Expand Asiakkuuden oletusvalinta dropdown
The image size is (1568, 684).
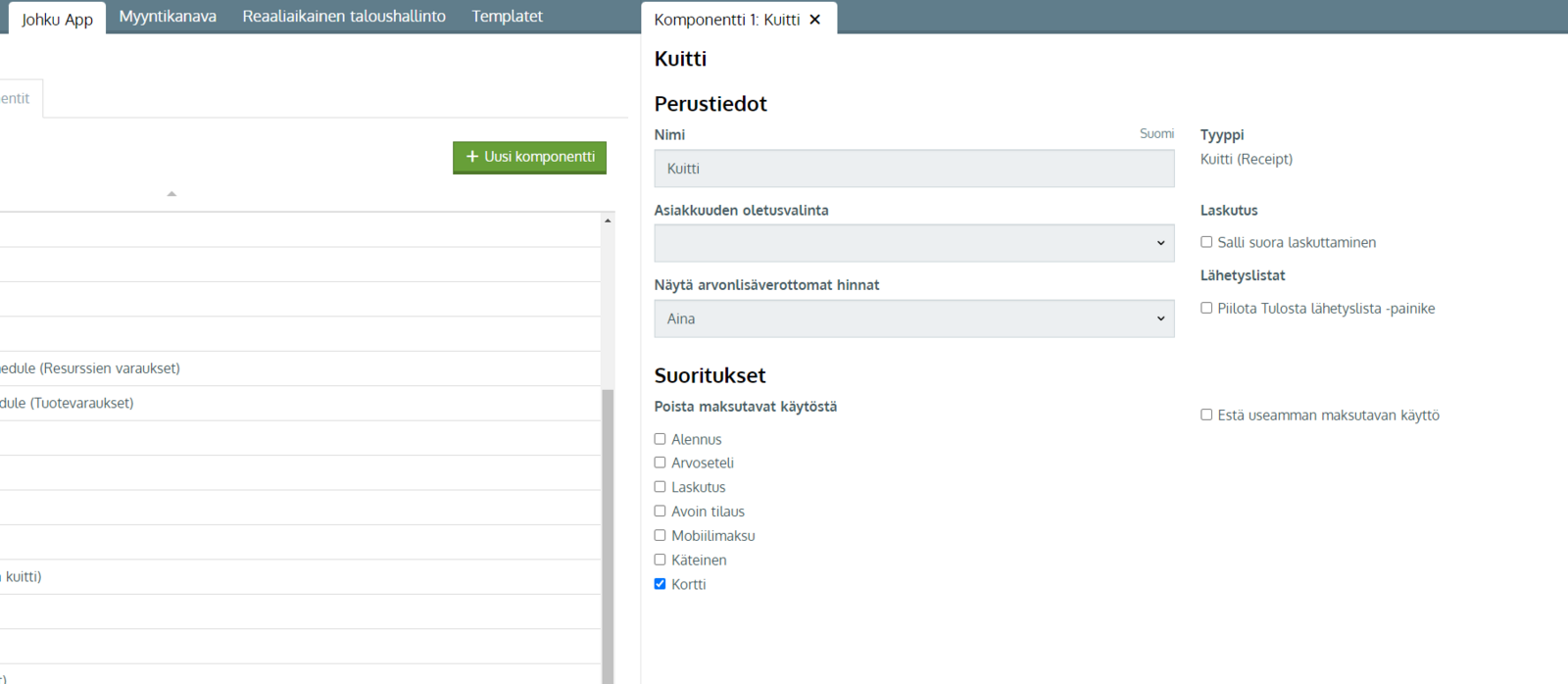coord(913,243)
